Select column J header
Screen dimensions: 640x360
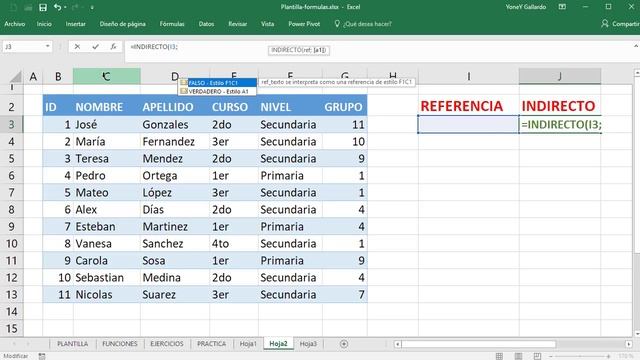pyautogui.click(x=560, y=76)
